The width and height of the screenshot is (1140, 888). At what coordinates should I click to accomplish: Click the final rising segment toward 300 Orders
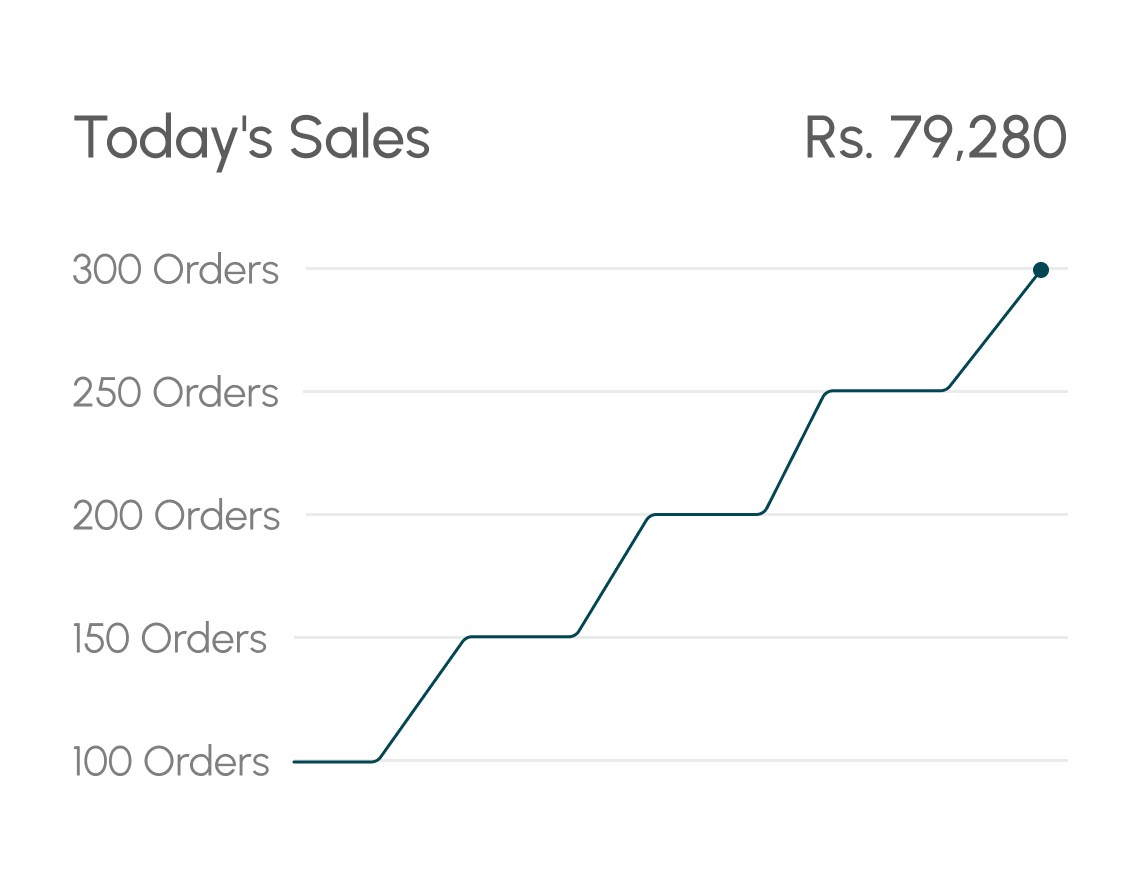(x=994, y=329)
